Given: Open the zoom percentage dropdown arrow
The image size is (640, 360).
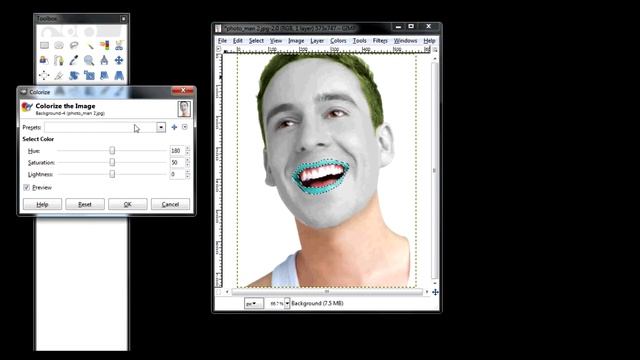Looking at the screenshot, I should pos(287,303).
